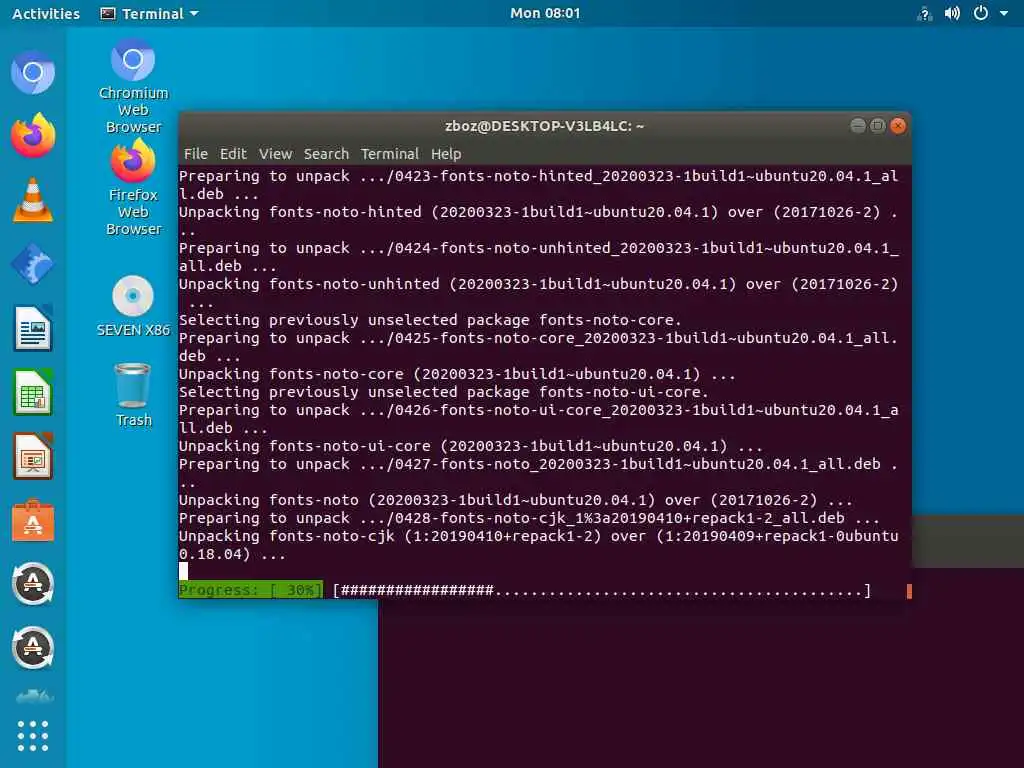Image resolution: width=1024 pixels, height=768 pixels.
Task: Click the orange terminal scrollbar thumb
Action: [909, 590]
